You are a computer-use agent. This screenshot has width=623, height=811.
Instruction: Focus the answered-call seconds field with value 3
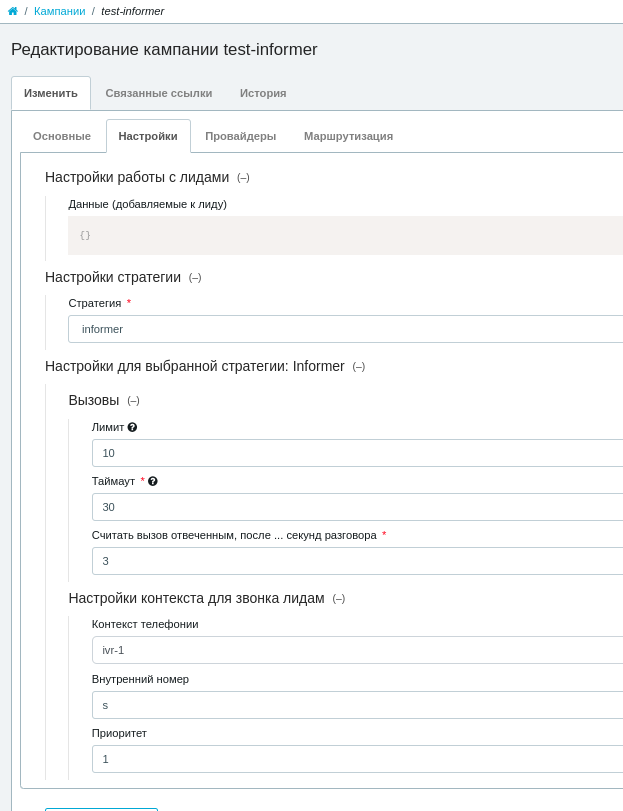[357, 561]
